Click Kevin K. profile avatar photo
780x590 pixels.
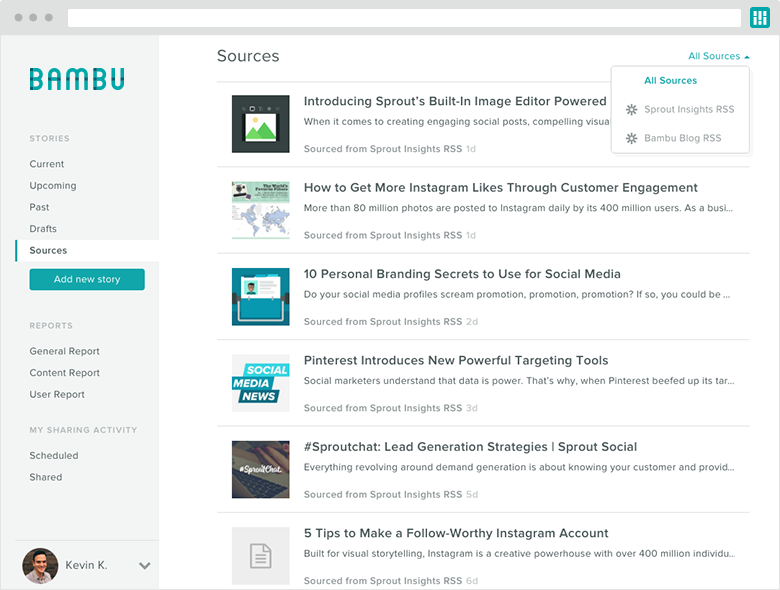point(40,566)
